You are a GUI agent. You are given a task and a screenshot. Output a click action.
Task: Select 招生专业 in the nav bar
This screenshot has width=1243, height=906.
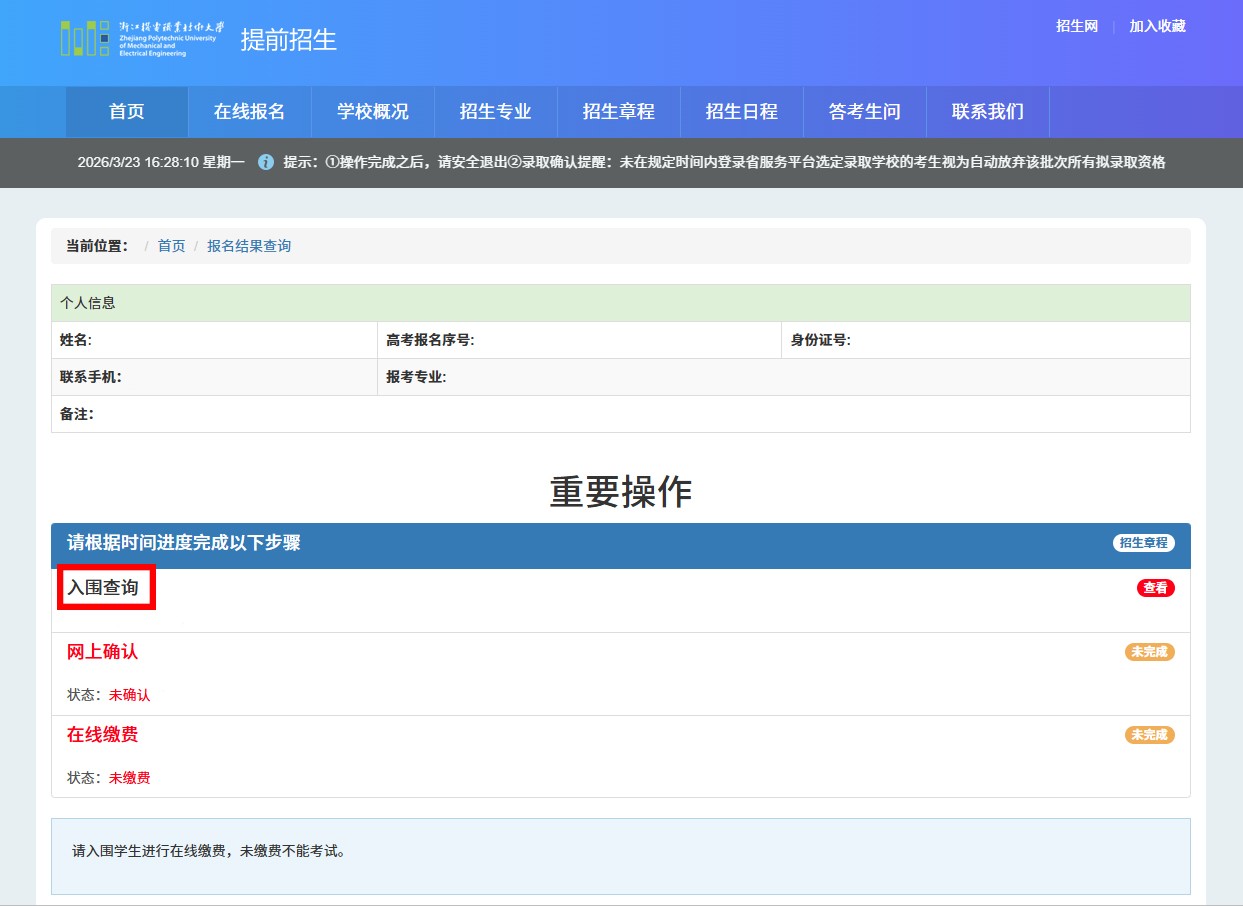[496, 112]
